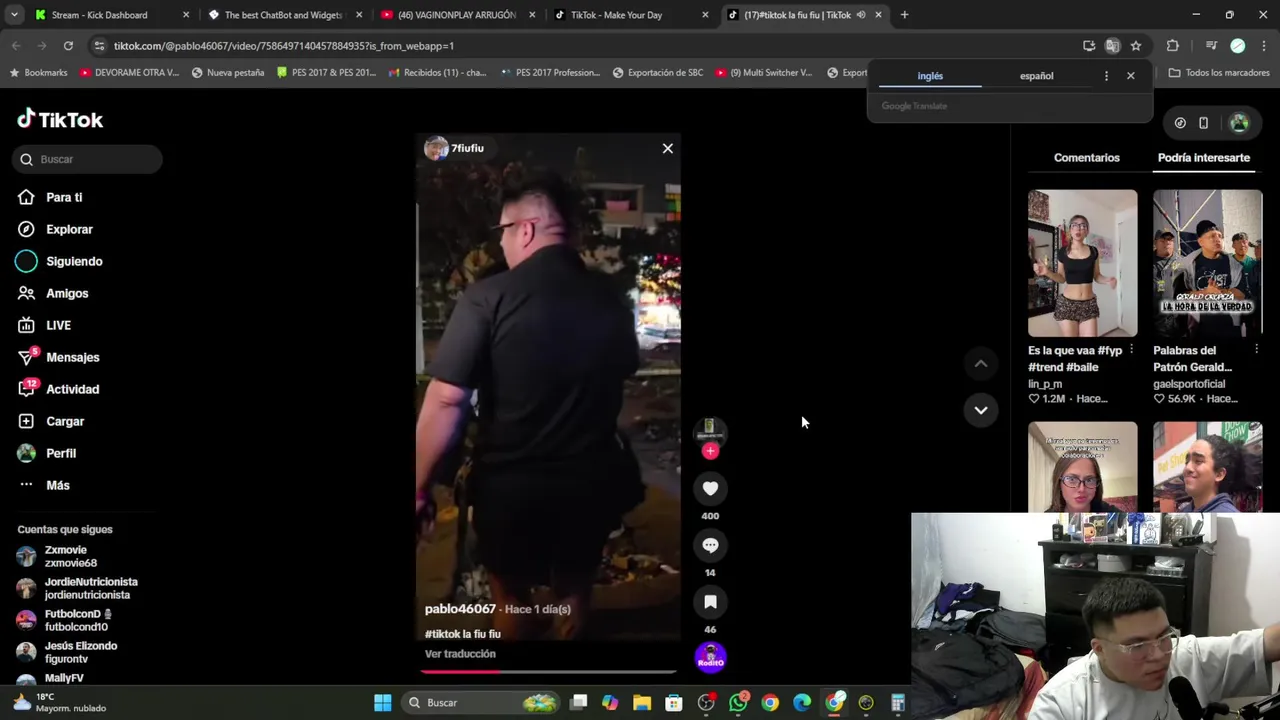
Task: Click Ver traducción under the caption
Action: click(460, 654)
